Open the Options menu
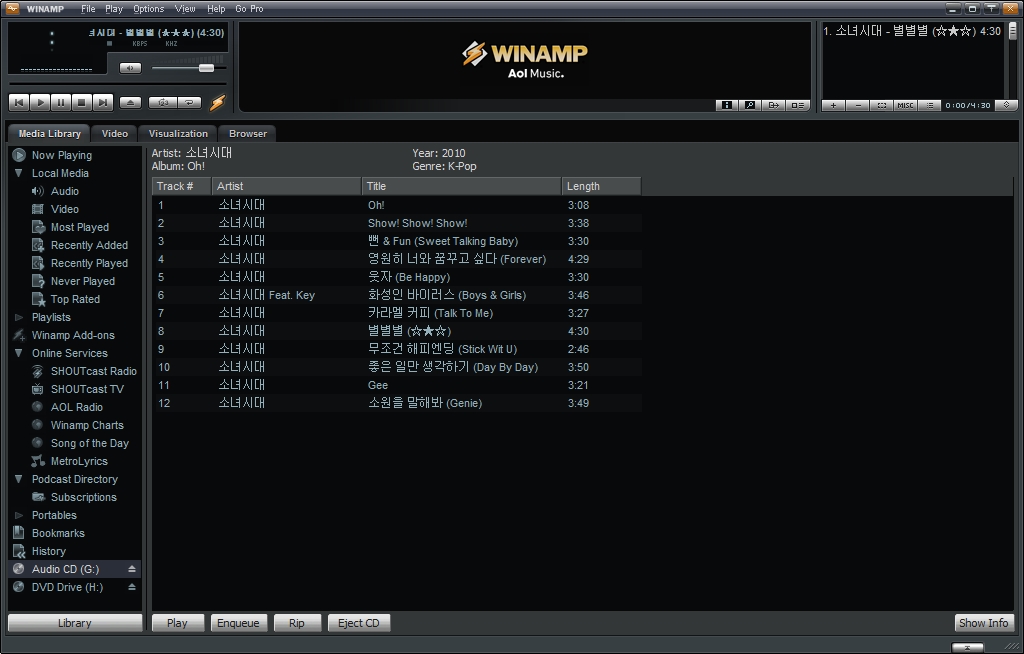1024x654 pixels. point(148,8)
